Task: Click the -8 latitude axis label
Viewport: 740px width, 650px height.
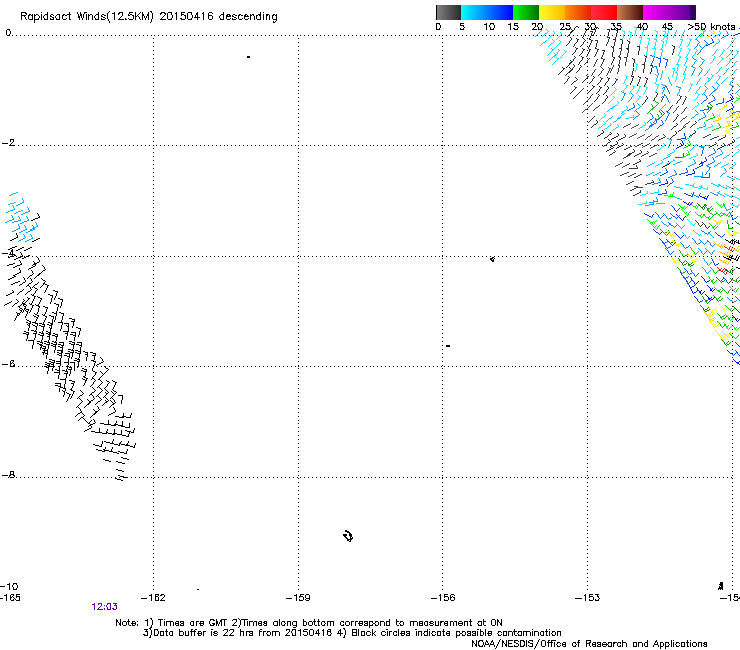Action: [8, 475]
